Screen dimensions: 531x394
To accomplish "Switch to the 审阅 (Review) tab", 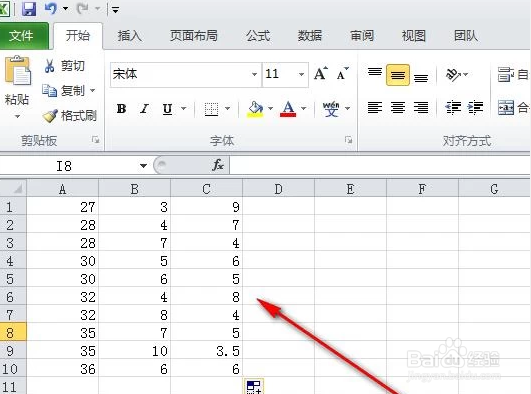I will [362, 36].
